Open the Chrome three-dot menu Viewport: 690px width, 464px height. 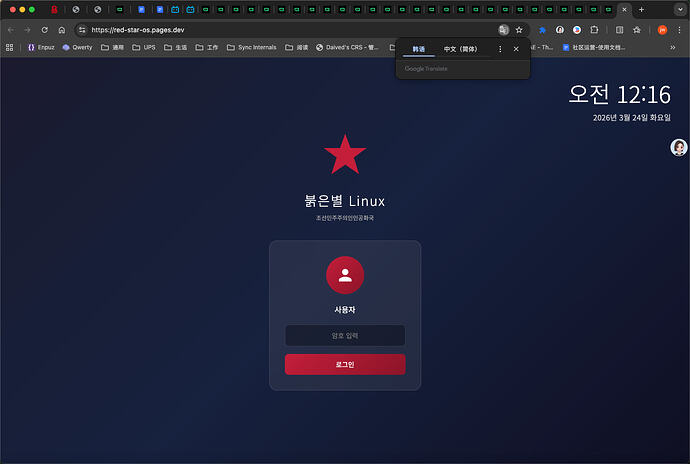[x=679, y=30]
